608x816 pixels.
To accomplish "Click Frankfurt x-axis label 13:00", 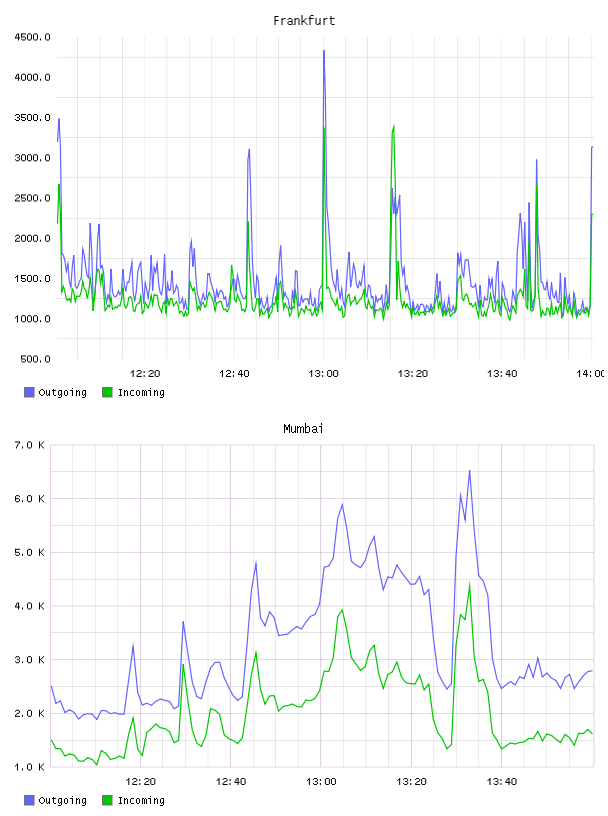I will pos(323,374).
